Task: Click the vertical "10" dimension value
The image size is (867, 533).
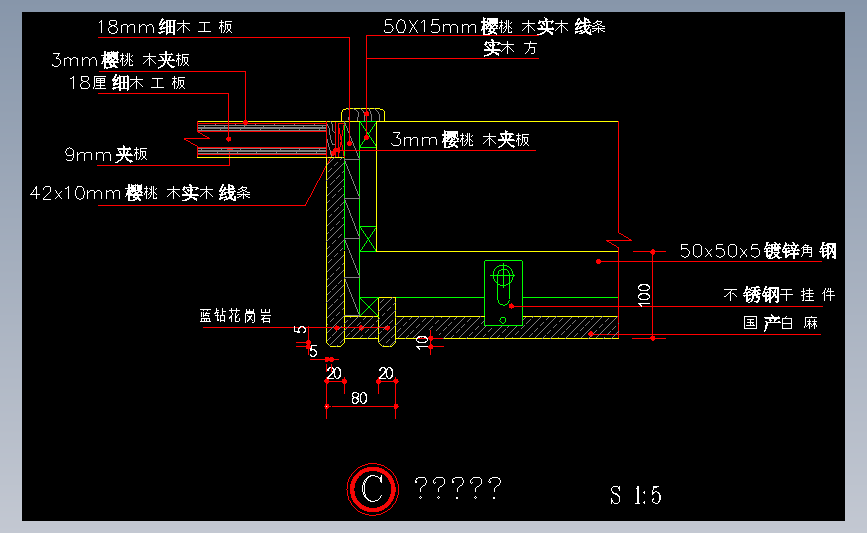Action: [x=422, y=342]
